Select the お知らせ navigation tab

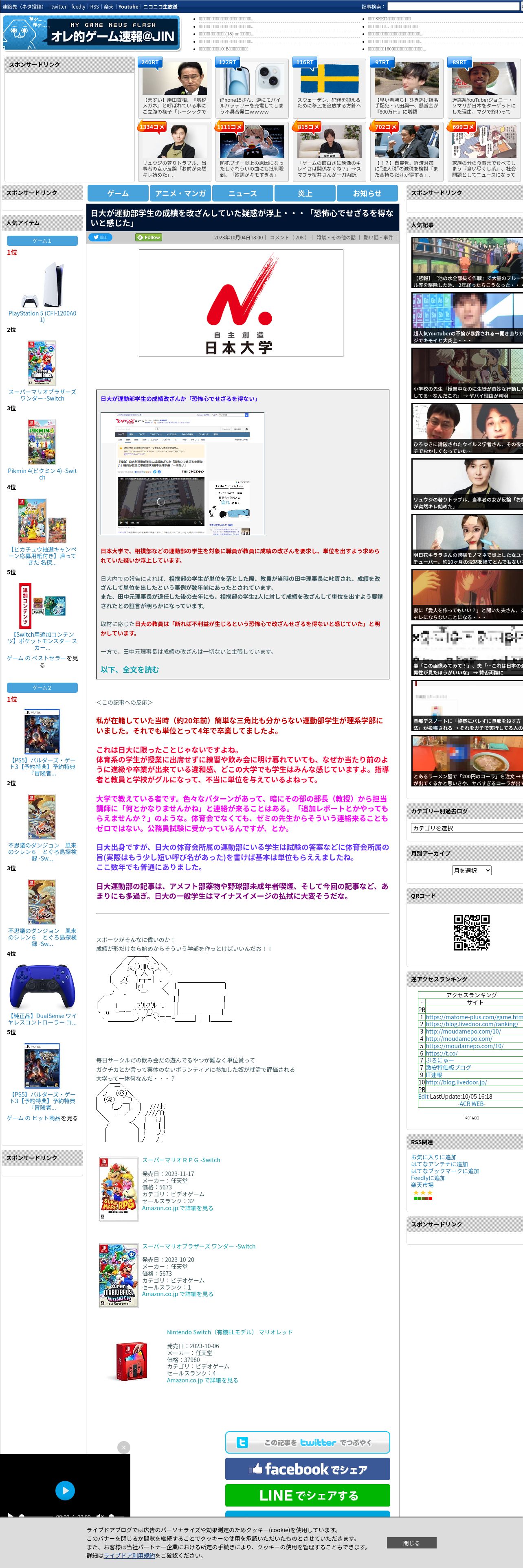[x=367, y=193]
